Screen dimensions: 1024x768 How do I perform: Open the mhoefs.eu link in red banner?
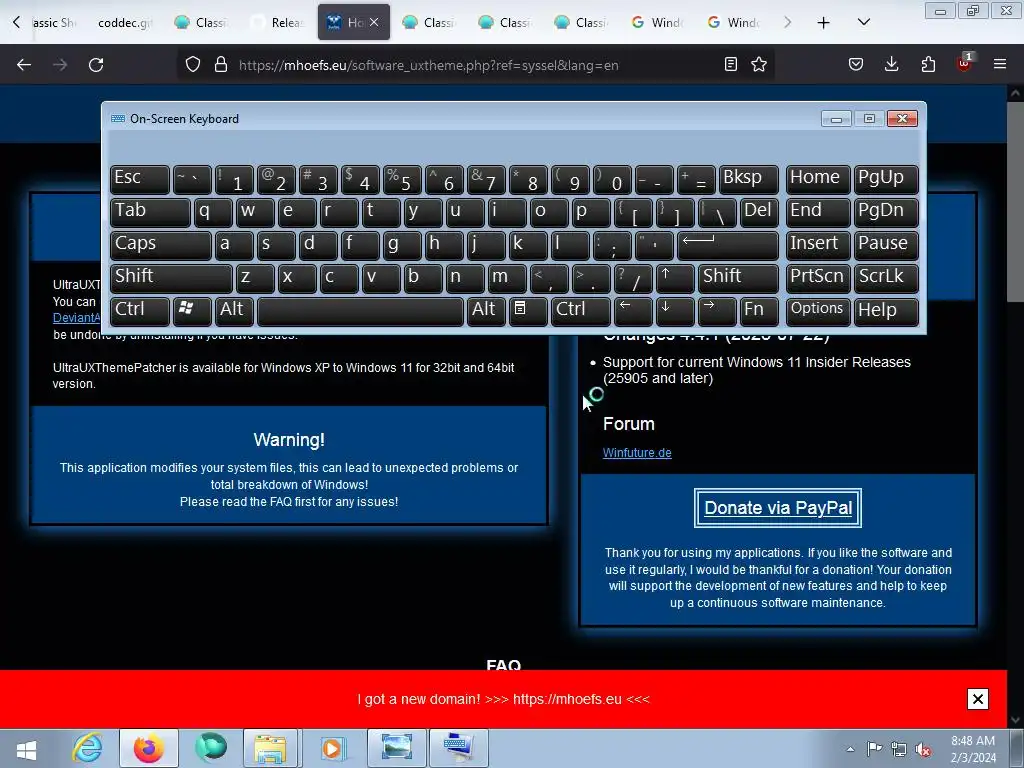coord(567,699)
